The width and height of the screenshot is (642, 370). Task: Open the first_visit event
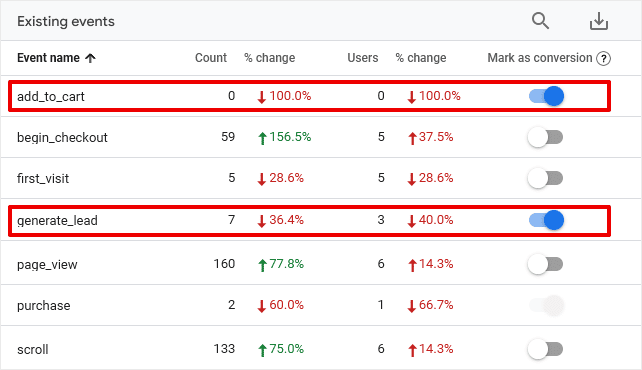(43, 179)
